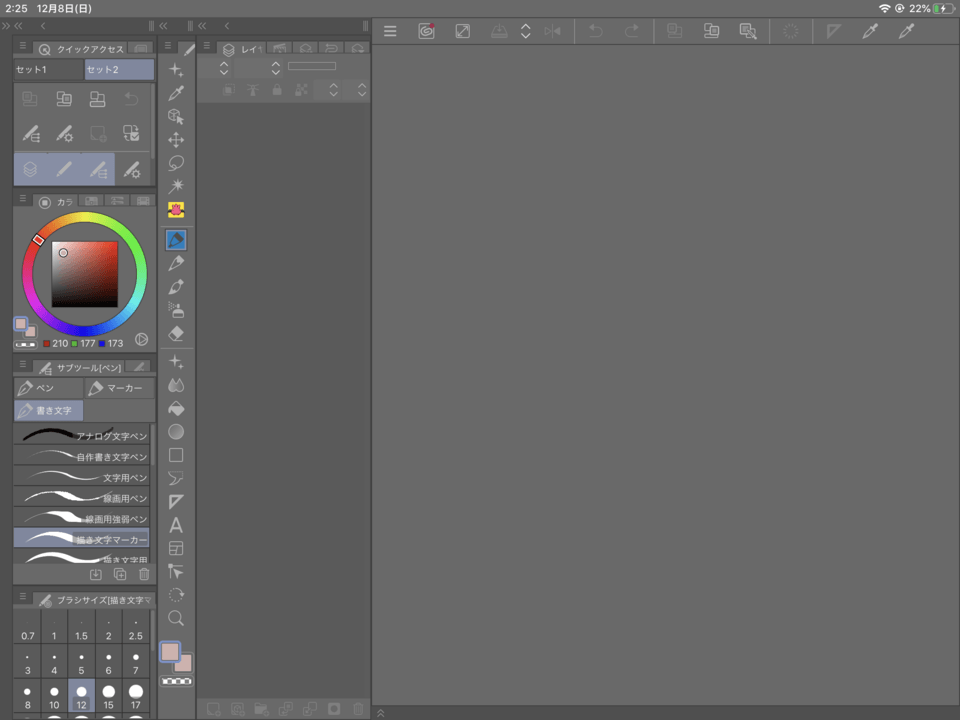The image size is (960, 720).
Task: Pick the Eyedropper tool in the toolbar
Action: click(x=176, y=93)
